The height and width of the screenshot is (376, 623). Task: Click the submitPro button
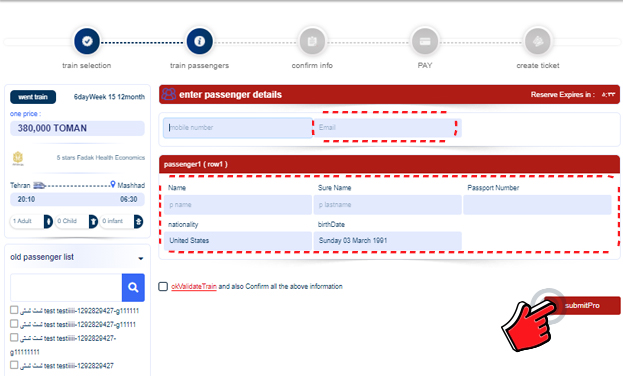[582, 305]
